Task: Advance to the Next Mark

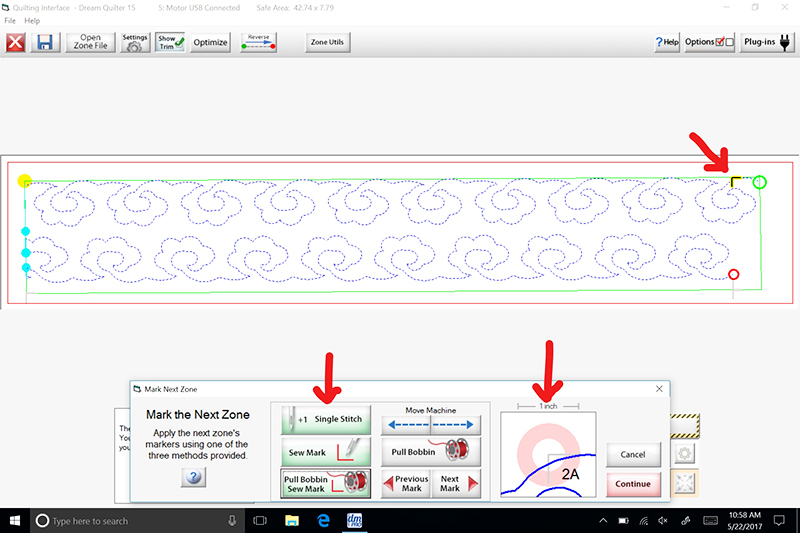Action: pyautogui.click(x=456, y=484)
